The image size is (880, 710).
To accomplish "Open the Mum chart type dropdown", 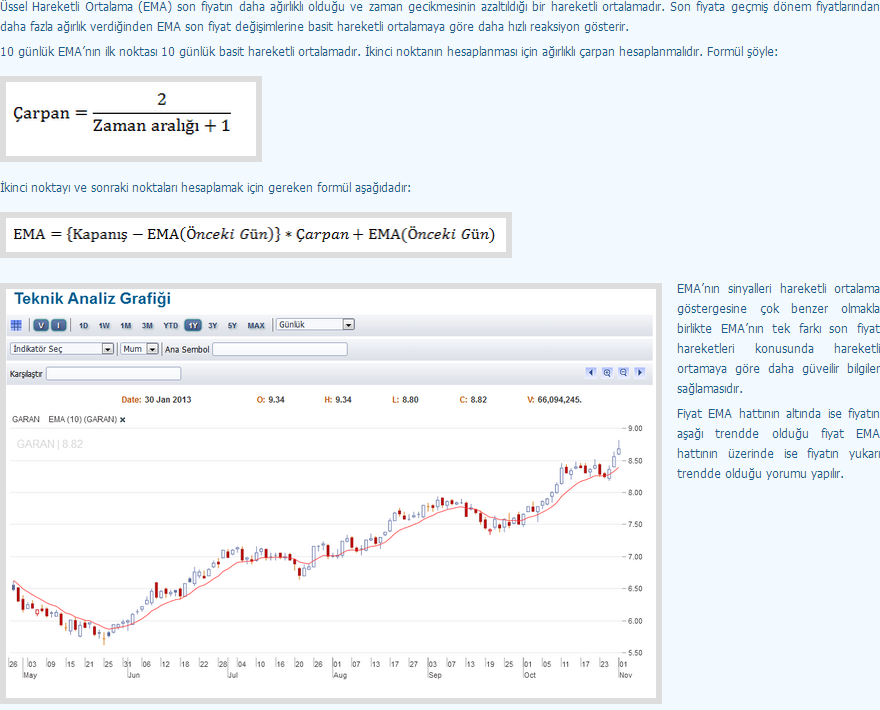I will point(140,349).
